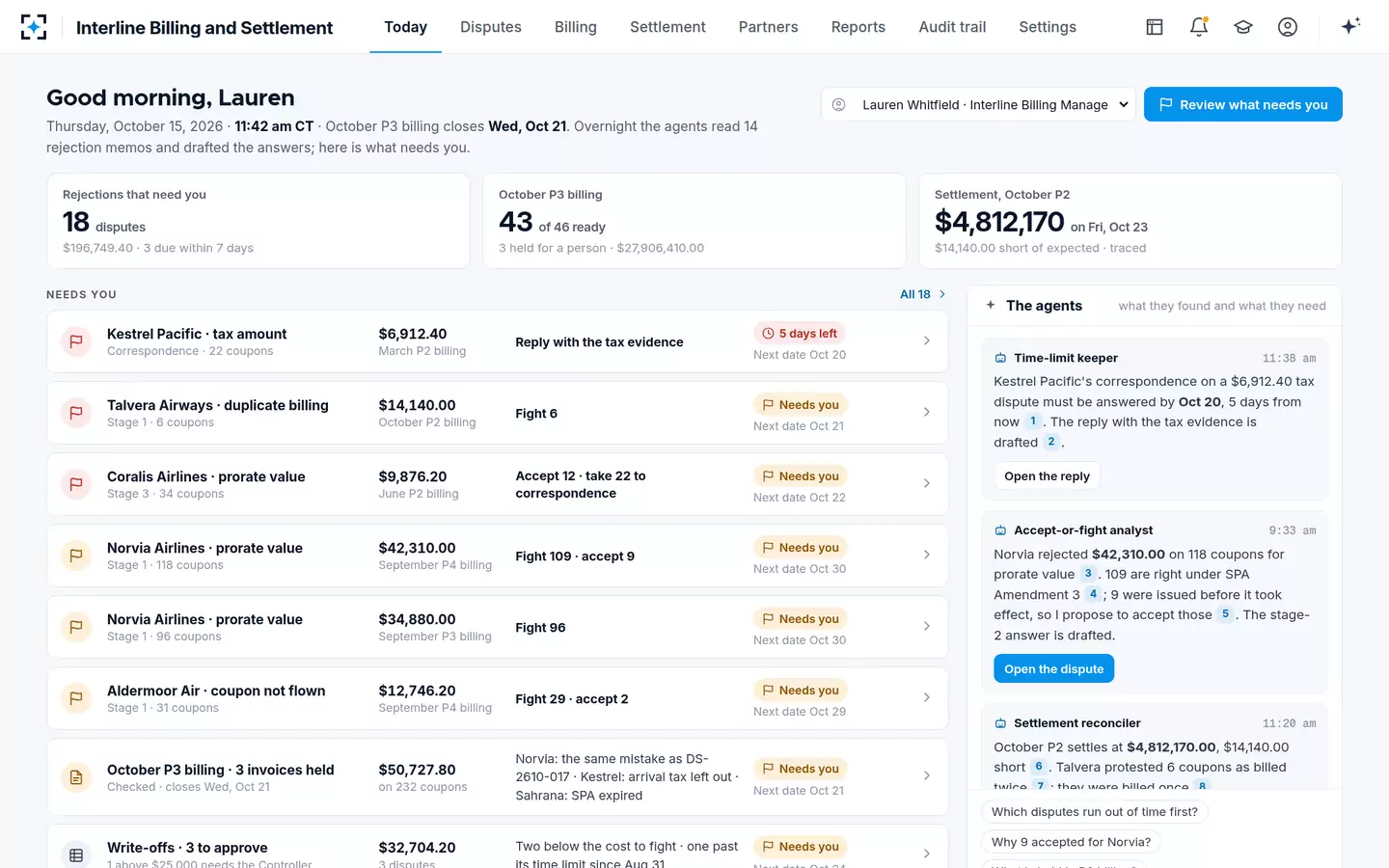Expand the Aldermoor Air row chevron
The width and height of the screenshot is (1389, 868).
(927, 697)
